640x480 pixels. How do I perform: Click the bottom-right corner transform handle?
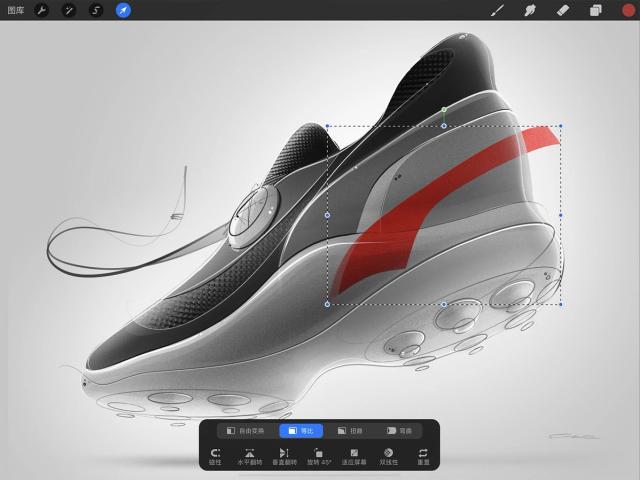(561, 304)
